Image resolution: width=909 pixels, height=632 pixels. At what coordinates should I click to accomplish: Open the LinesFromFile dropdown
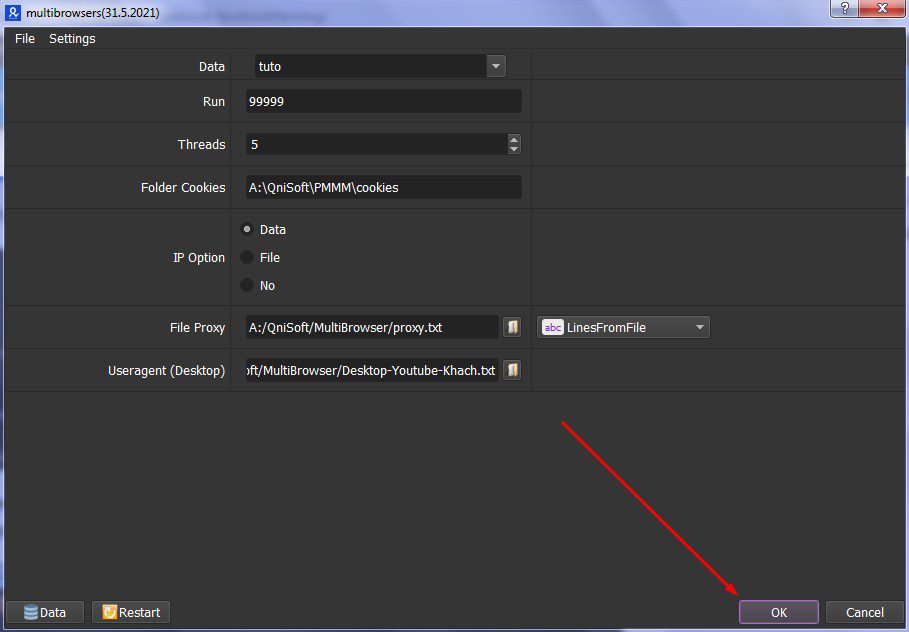click(623, 327)
